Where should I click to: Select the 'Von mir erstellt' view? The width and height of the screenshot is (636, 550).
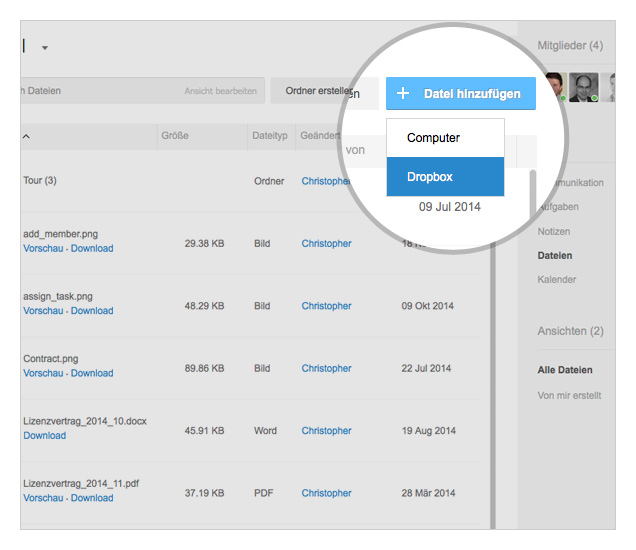569,395
